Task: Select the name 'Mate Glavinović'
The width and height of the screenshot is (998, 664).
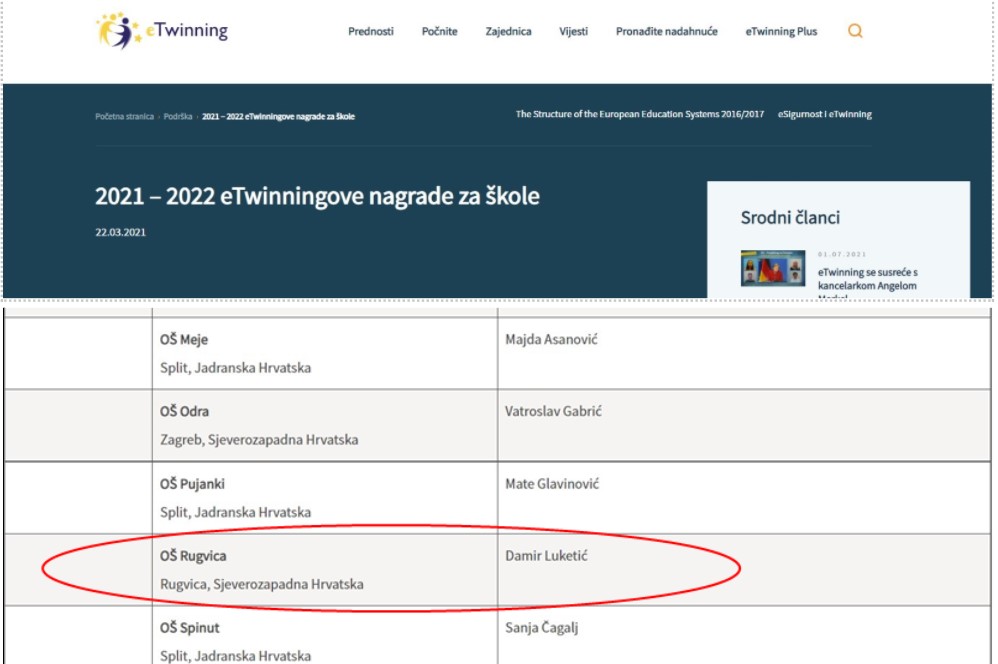Action: pyautogui.click(x=552, y=484)
